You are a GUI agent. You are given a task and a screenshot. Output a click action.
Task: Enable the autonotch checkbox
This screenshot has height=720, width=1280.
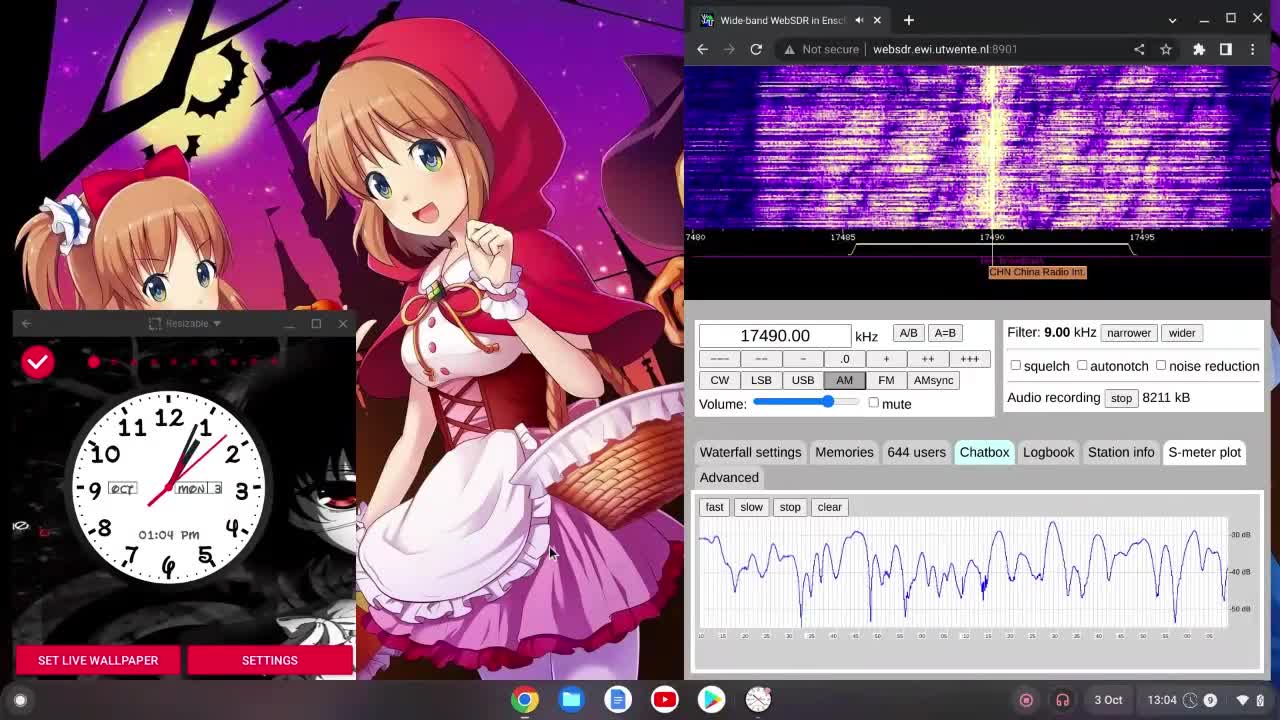pyautogui.click(x=1082, y=366)
